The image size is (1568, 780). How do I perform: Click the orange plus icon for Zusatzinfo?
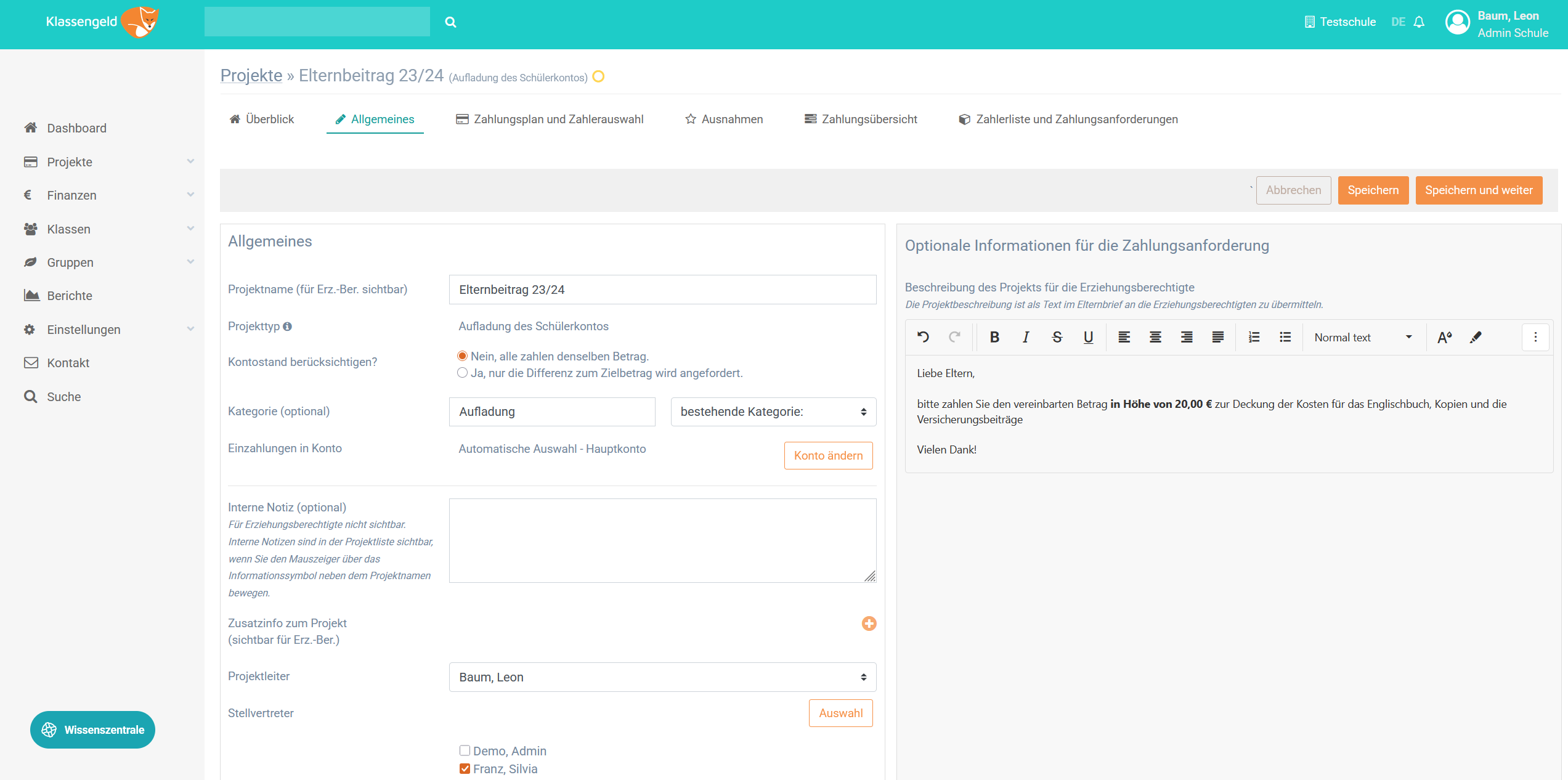coord(869,624)
